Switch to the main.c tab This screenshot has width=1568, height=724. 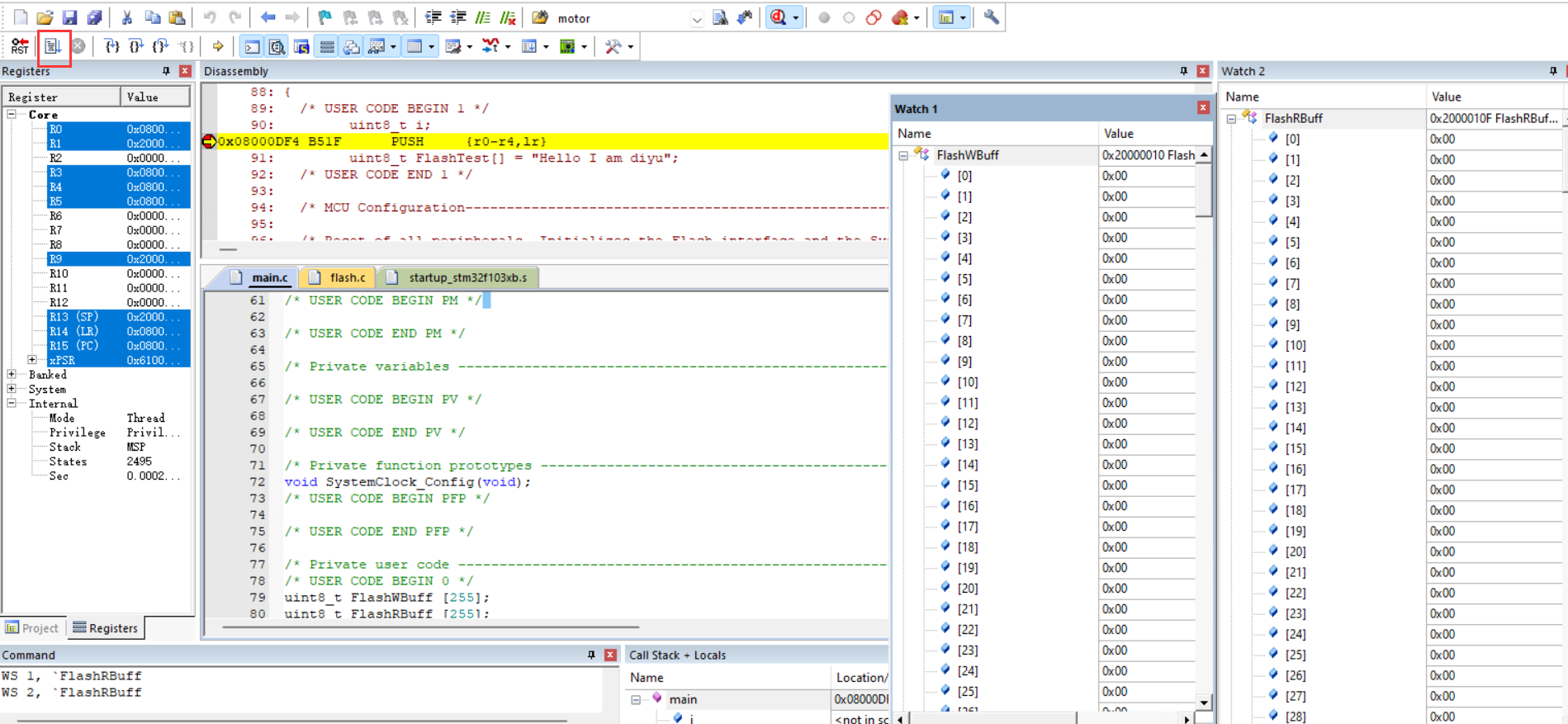[260, 277]
